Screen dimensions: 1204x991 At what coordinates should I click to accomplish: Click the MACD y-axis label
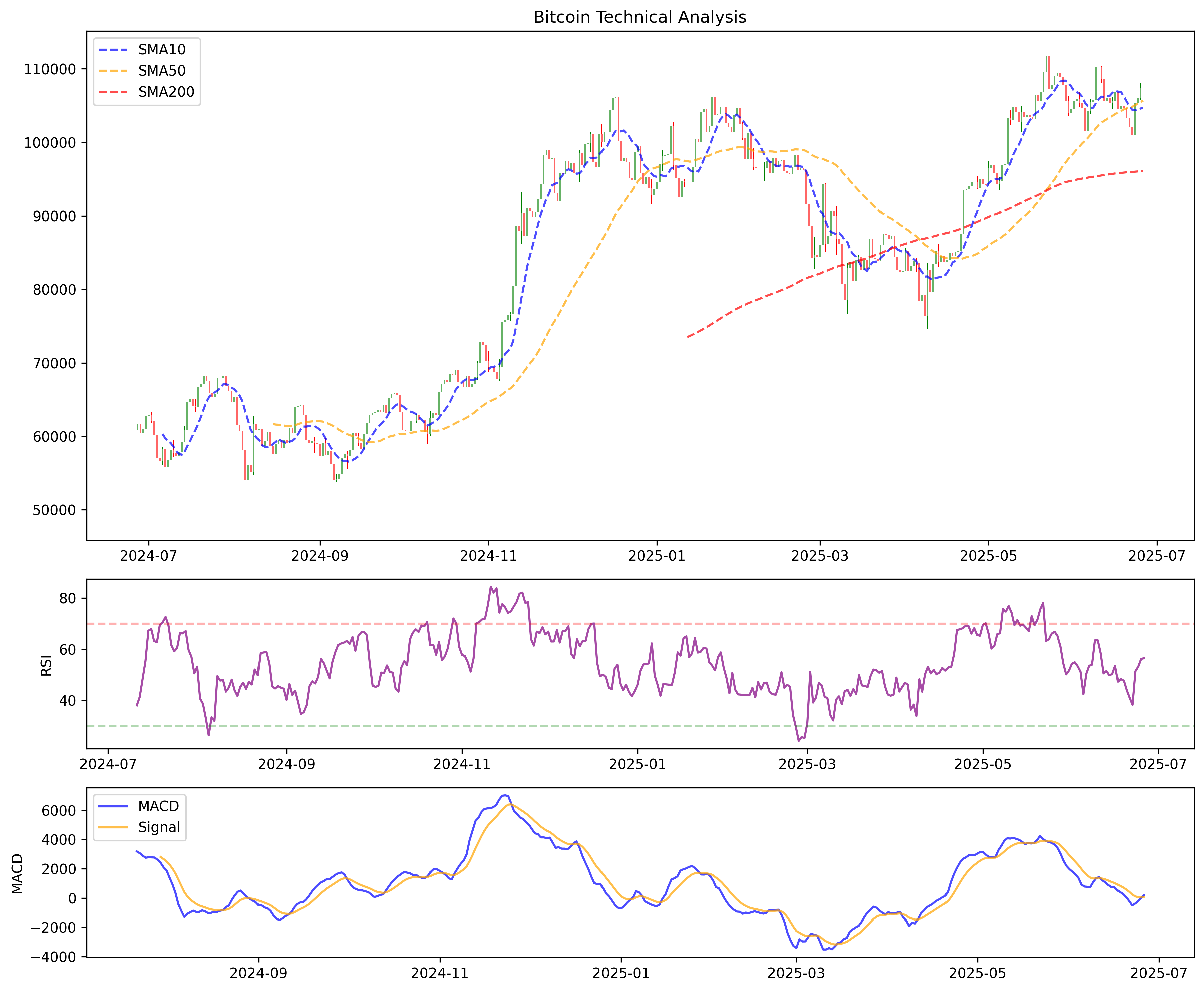[17, 873]
